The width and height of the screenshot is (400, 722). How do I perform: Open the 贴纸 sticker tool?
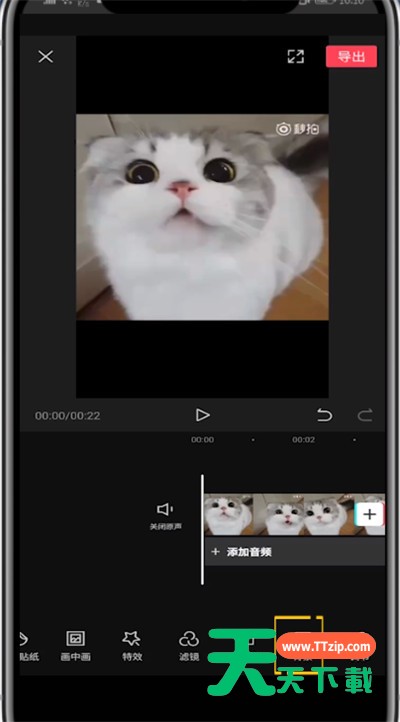point(29,646)
